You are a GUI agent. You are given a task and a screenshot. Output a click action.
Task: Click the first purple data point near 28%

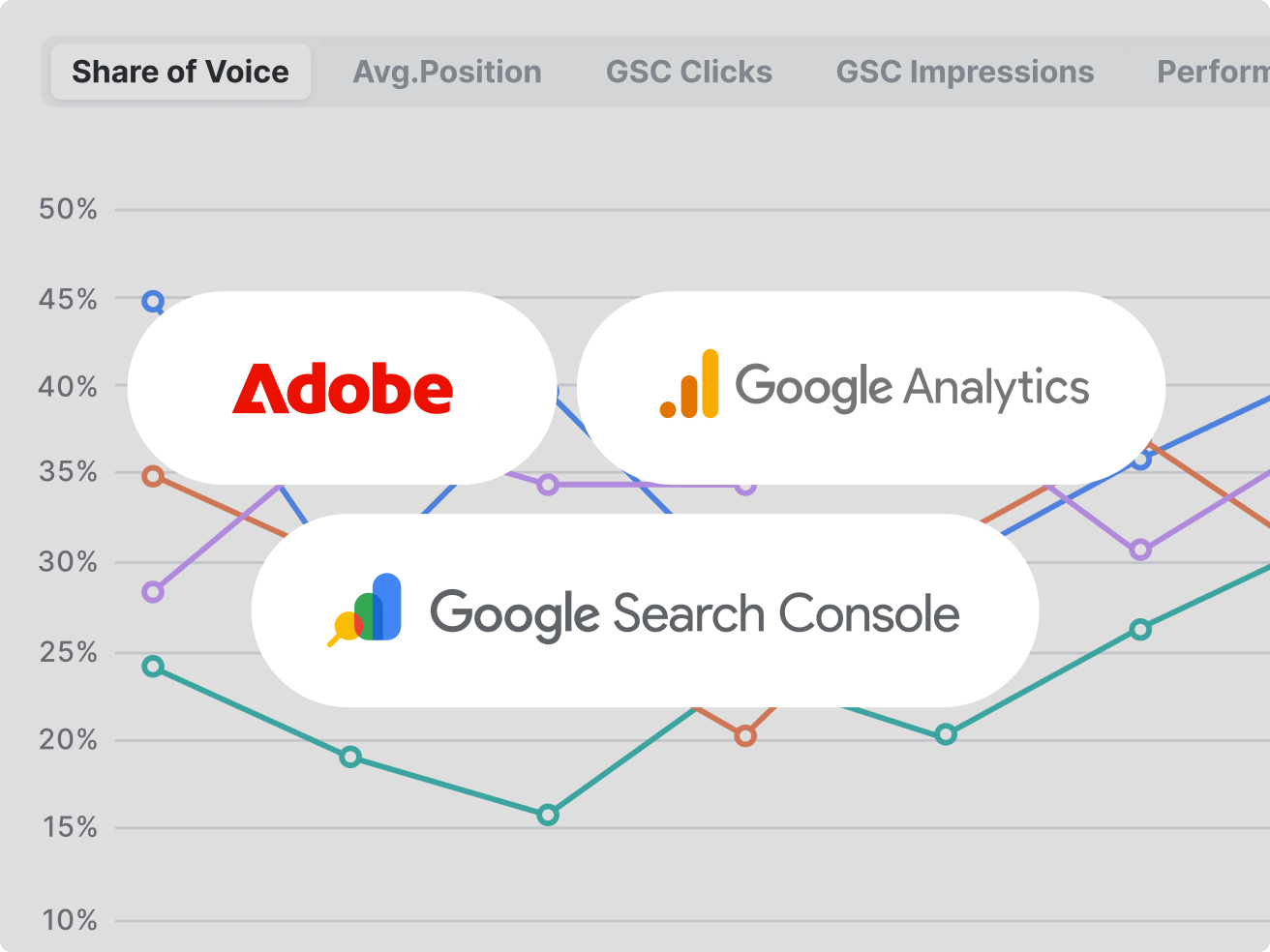pyautogui.click(x=153, y=592)
